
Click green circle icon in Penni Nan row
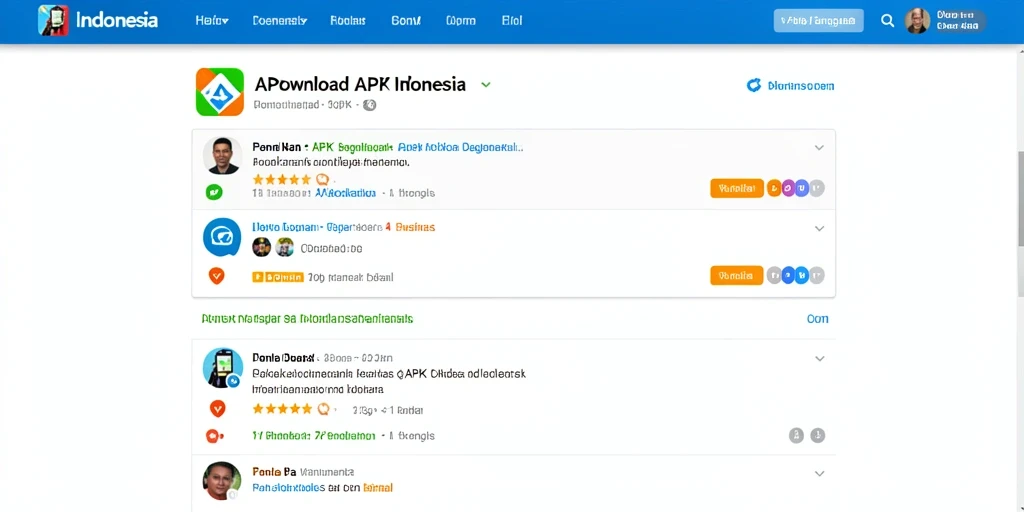point(214,192)
